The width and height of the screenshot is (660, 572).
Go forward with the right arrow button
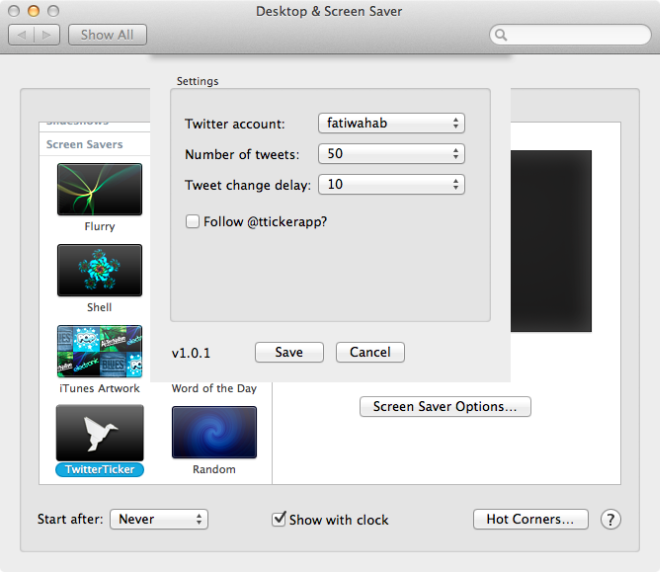pos(47,35)
